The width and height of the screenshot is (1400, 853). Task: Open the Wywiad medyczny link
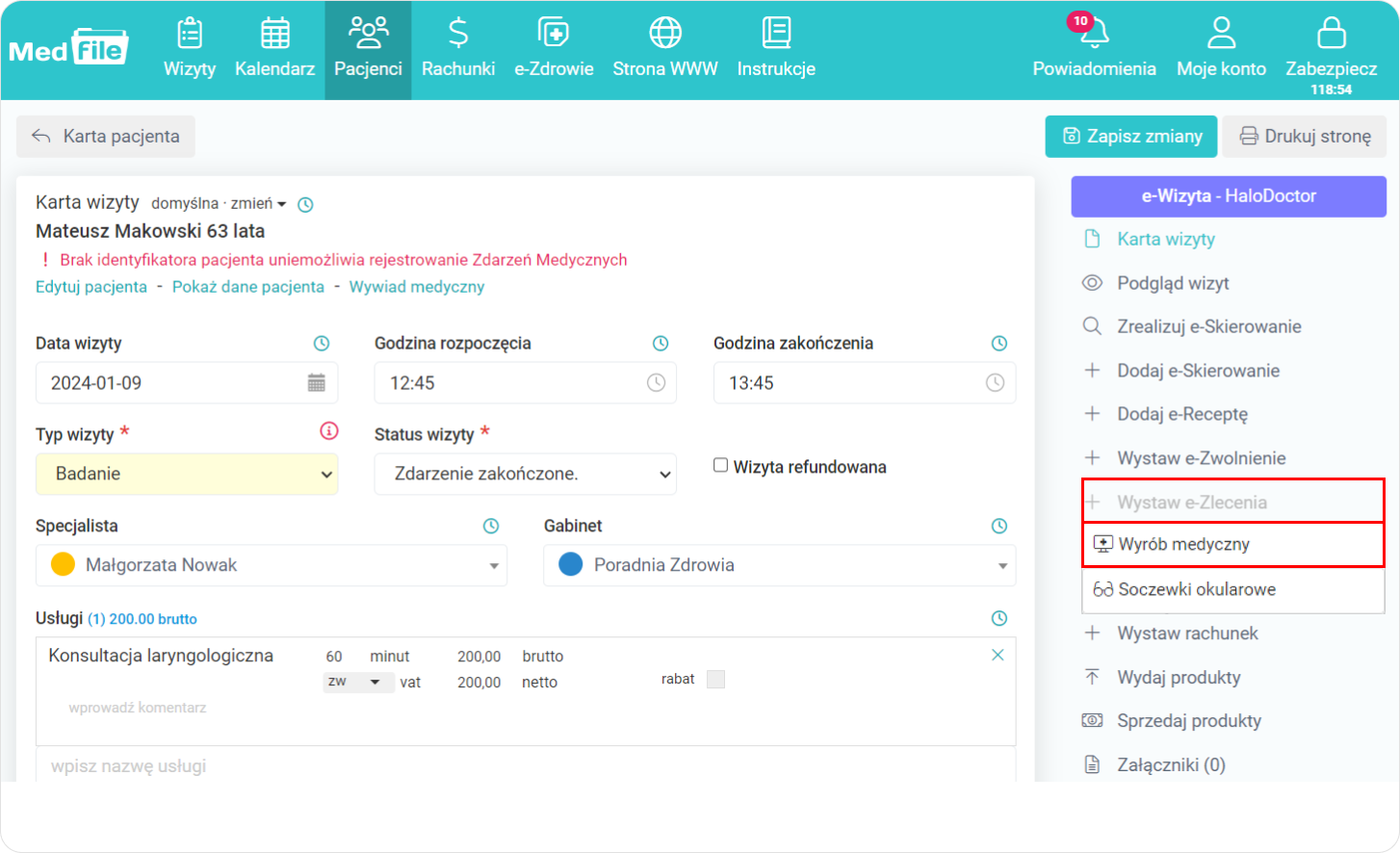point(417,287)
